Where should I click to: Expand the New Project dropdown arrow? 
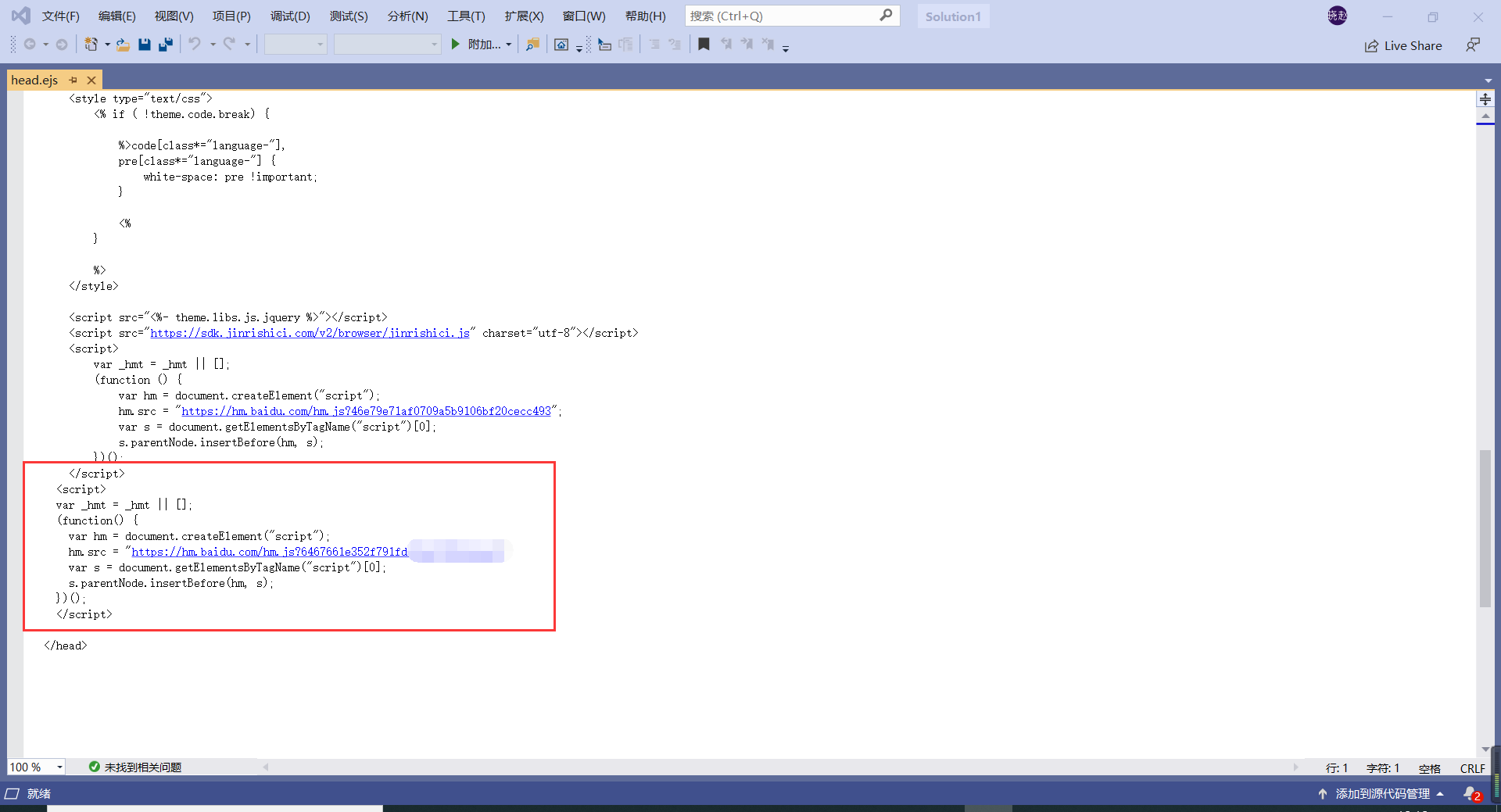pyautogui.click(x=107, y=45)
